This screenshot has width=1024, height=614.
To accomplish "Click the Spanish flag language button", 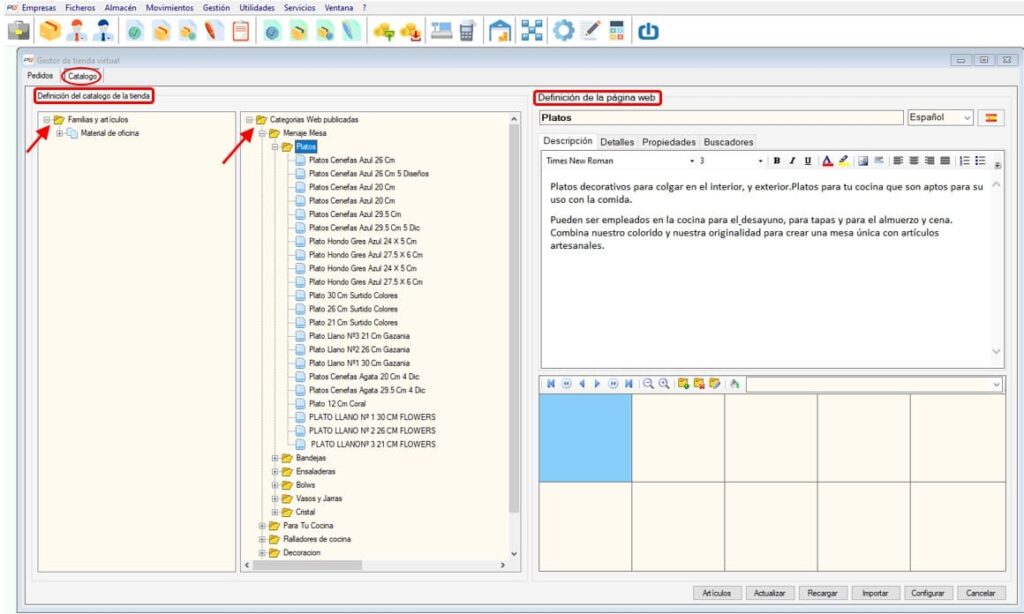I will pyautogui.click(x=991, y=118).
